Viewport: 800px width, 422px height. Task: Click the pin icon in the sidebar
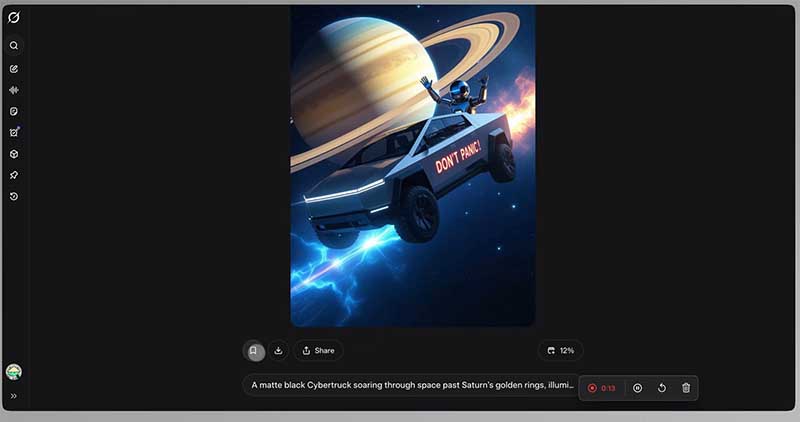pos(14,175)
